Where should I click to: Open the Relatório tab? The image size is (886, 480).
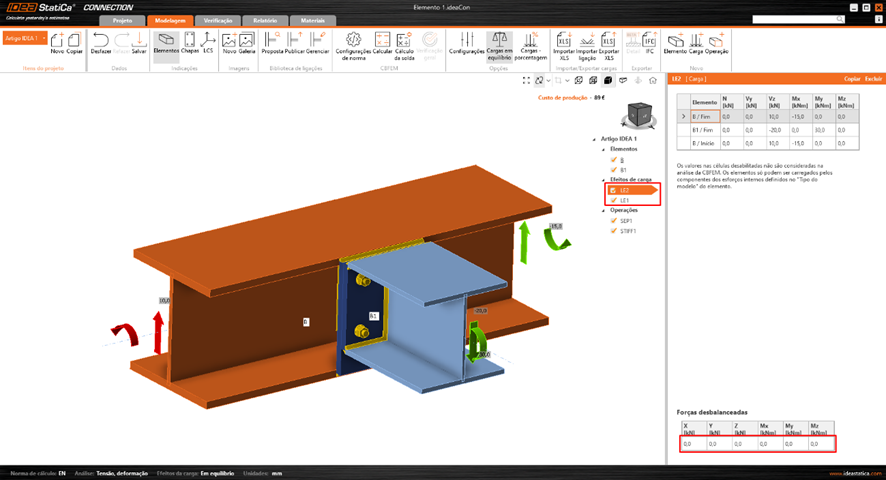[265, 20]
